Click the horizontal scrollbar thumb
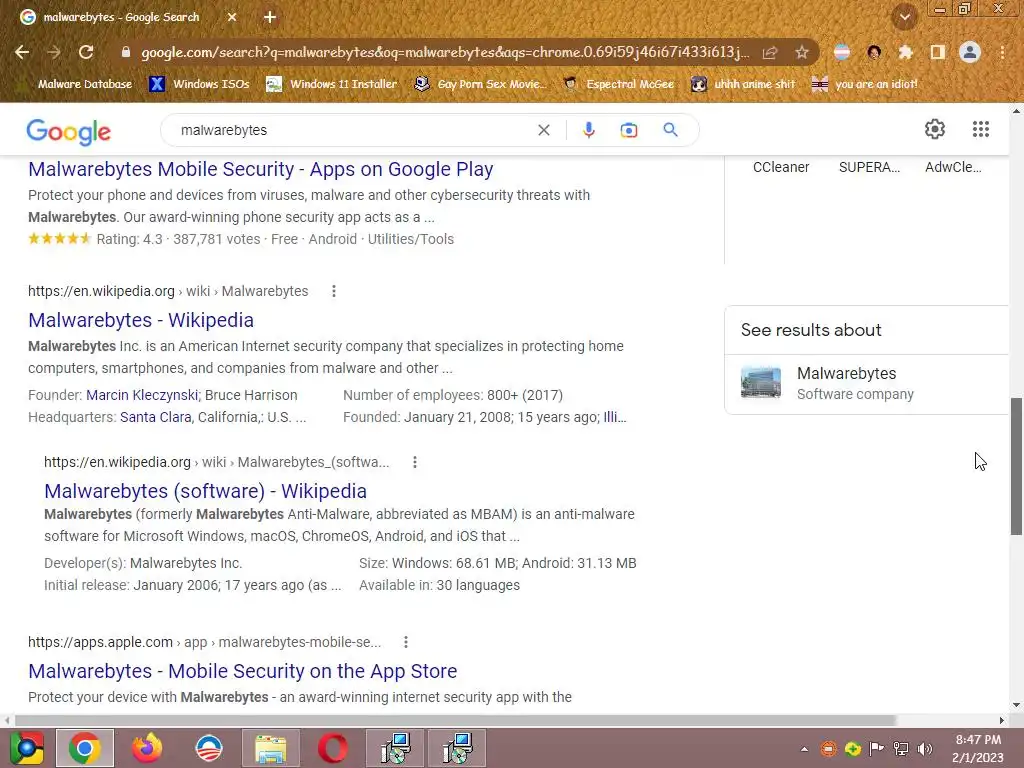The image size is (1024, 768). coord(455,720)
